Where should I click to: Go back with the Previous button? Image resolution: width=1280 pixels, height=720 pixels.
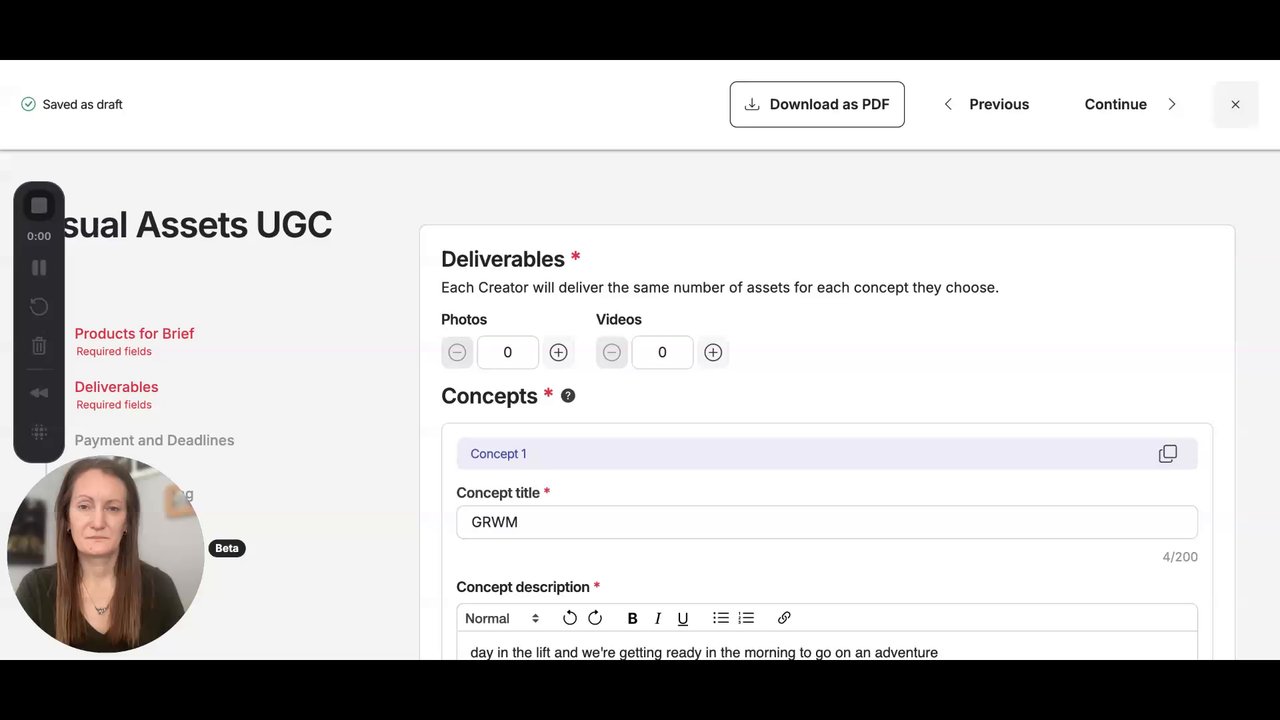click(x=986, y=104)
